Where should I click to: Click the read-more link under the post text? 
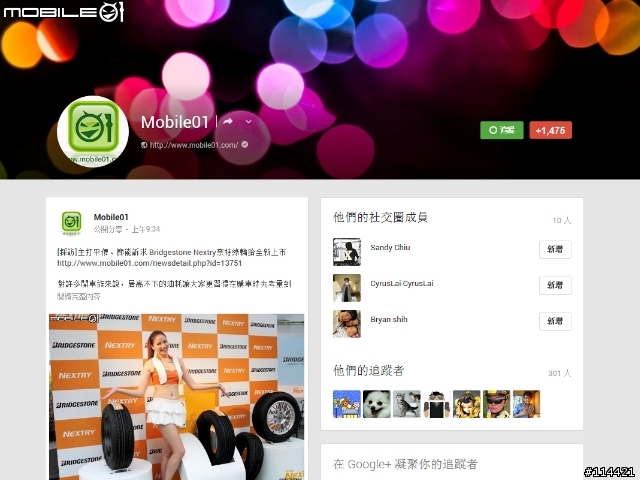click(x=78, y=296)
